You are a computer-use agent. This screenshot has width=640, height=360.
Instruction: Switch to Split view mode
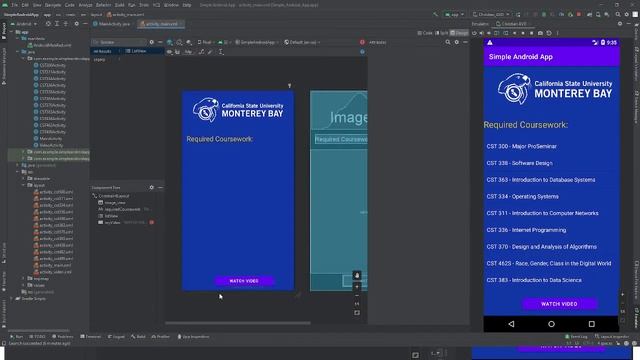click(x=442, y=33)
